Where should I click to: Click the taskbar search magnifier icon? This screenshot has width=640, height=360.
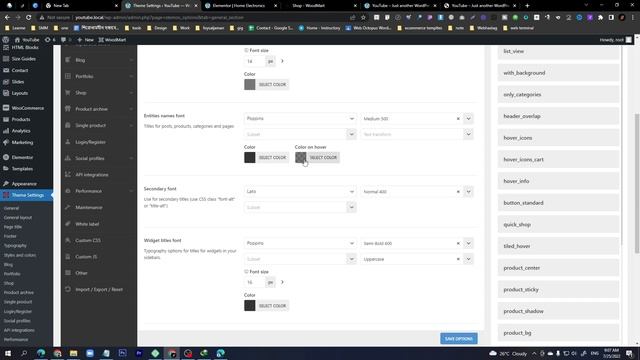pyautogui.click(x=24, y=353)
